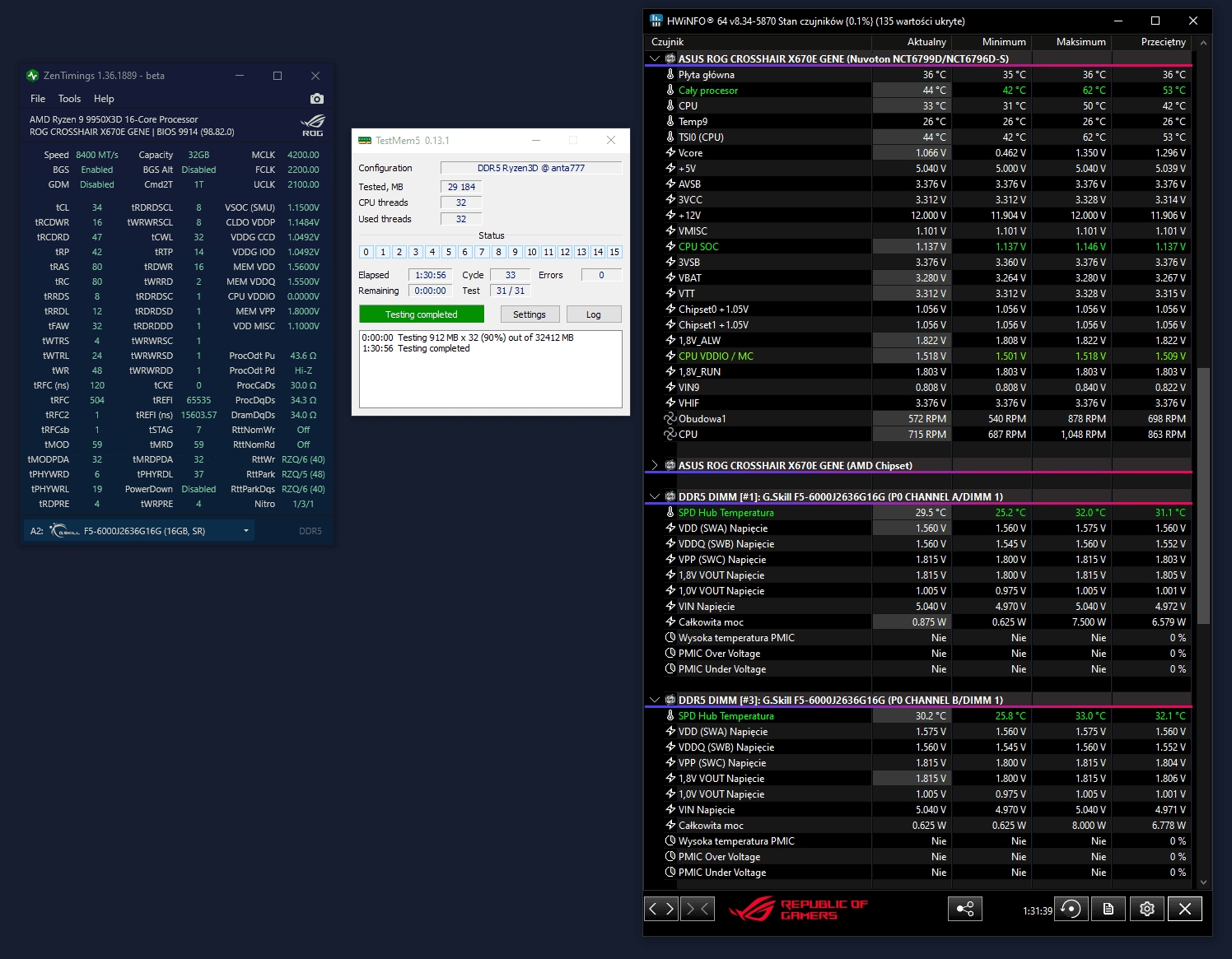Click the Errors count field in TestMem5
1232x959 pixels.
(601, 275)
